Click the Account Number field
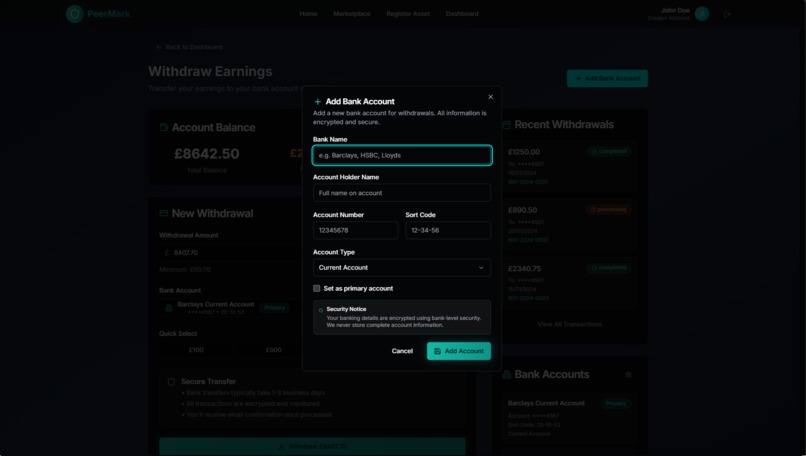 click(x=355, y=230)
